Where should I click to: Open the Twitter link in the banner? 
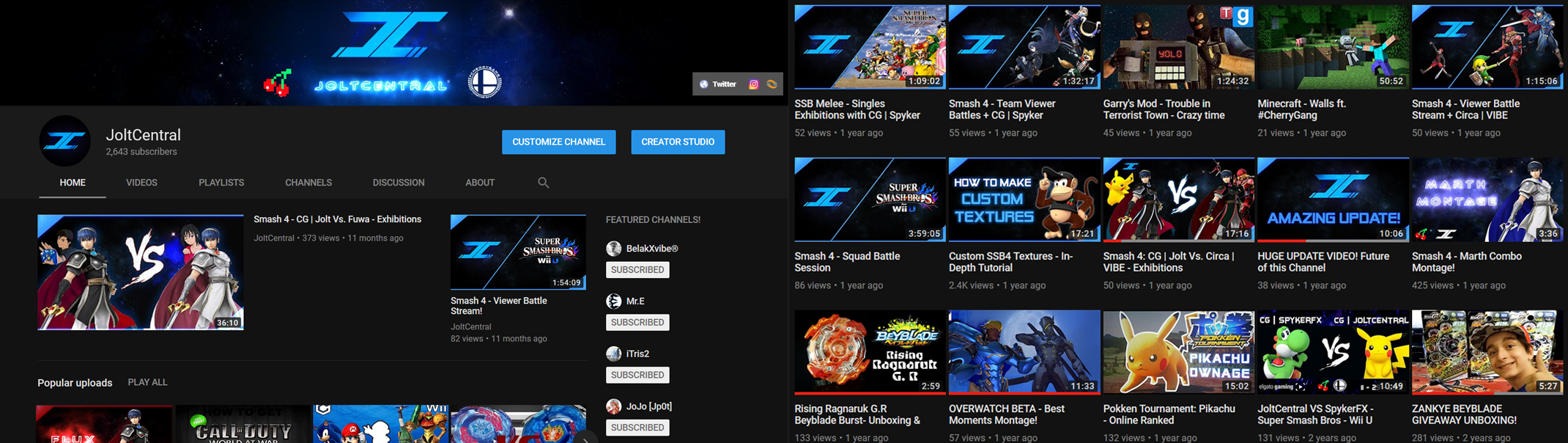coord(717,84)
